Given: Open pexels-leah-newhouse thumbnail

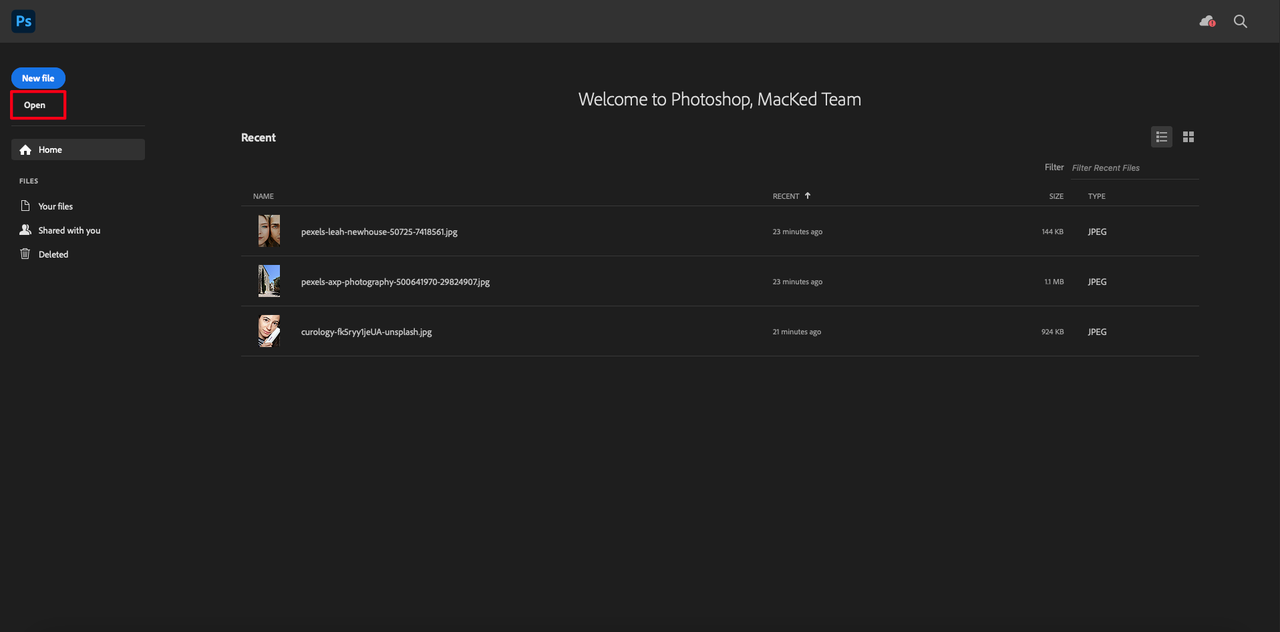Looking at the screenshot, I should click(269, 231).
